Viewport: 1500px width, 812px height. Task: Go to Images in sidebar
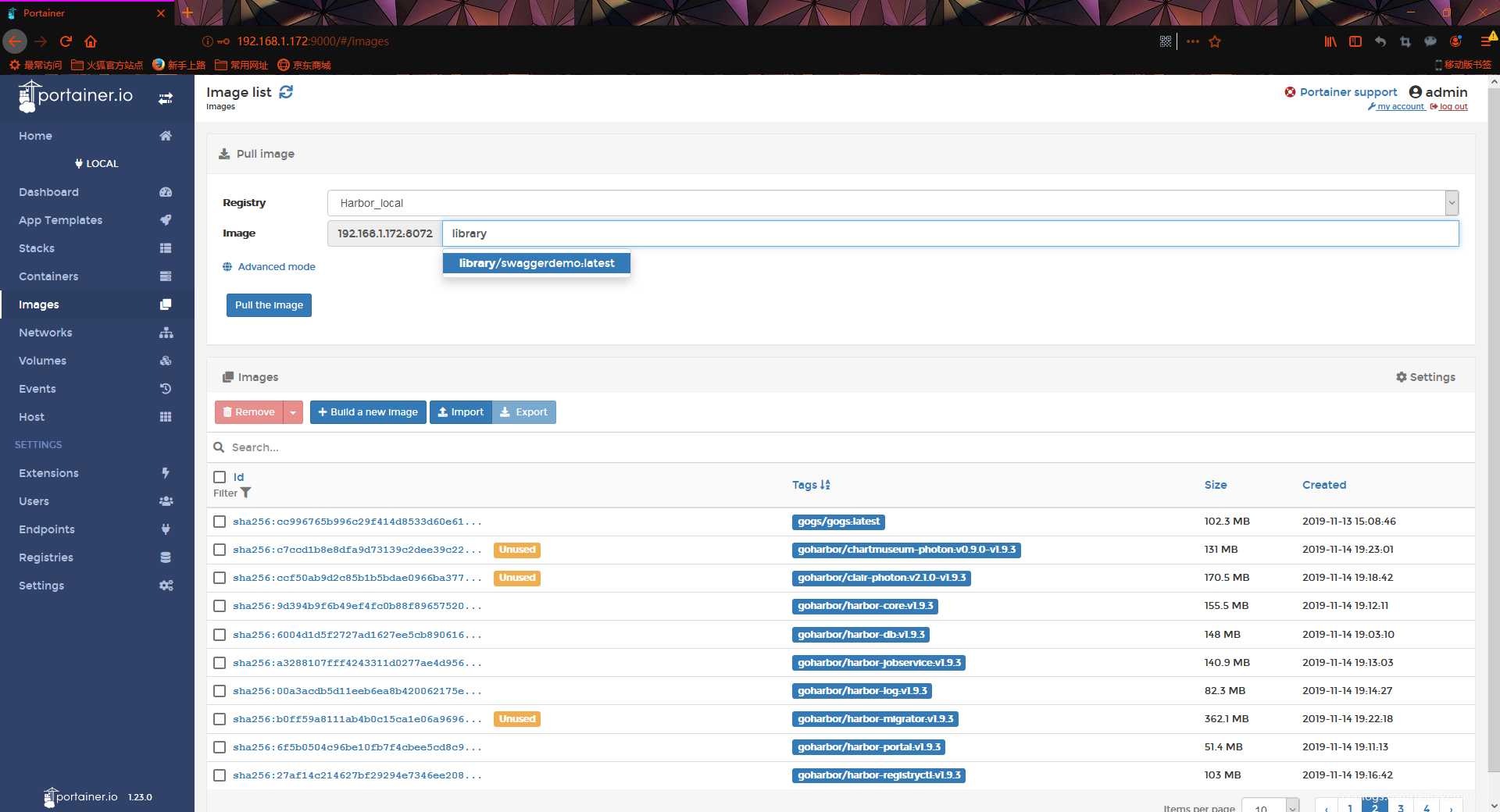(x=97, y=304)
